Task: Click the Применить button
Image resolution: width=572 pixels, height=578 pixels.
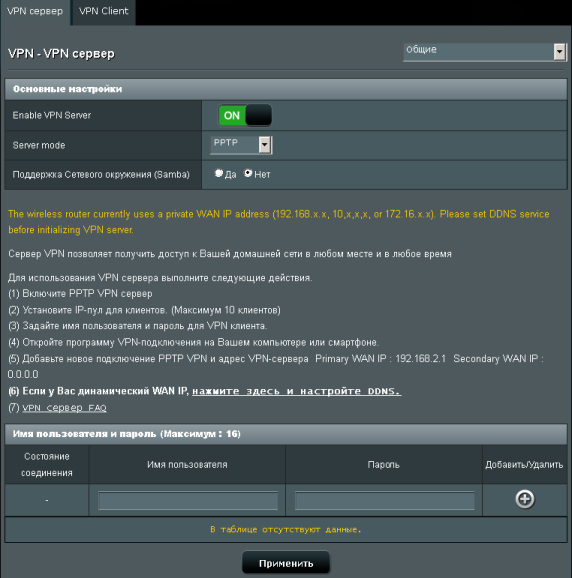Action: click(286, 563)
